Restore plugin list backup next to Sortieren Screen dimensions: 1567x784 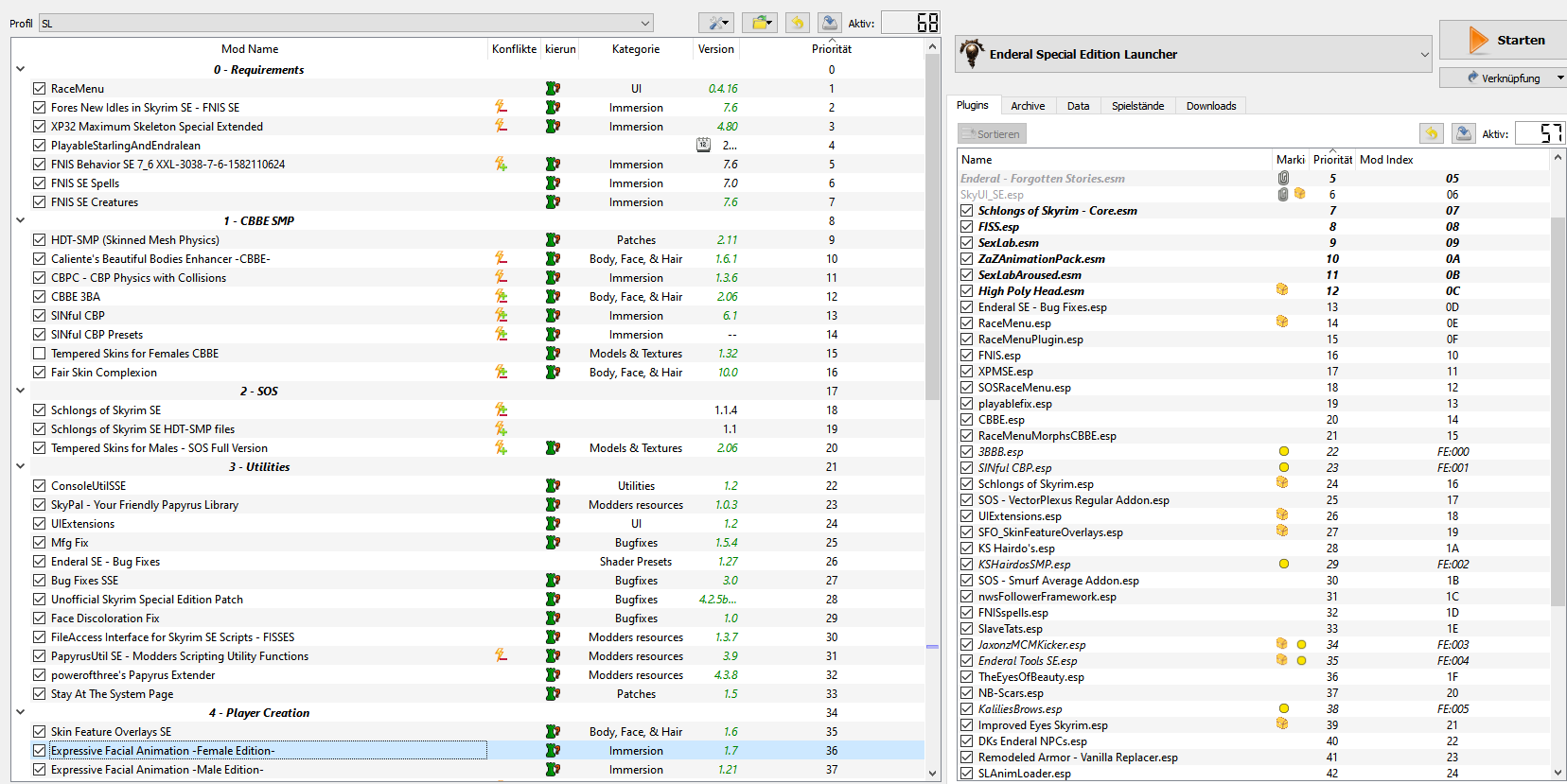(1432, 133)
